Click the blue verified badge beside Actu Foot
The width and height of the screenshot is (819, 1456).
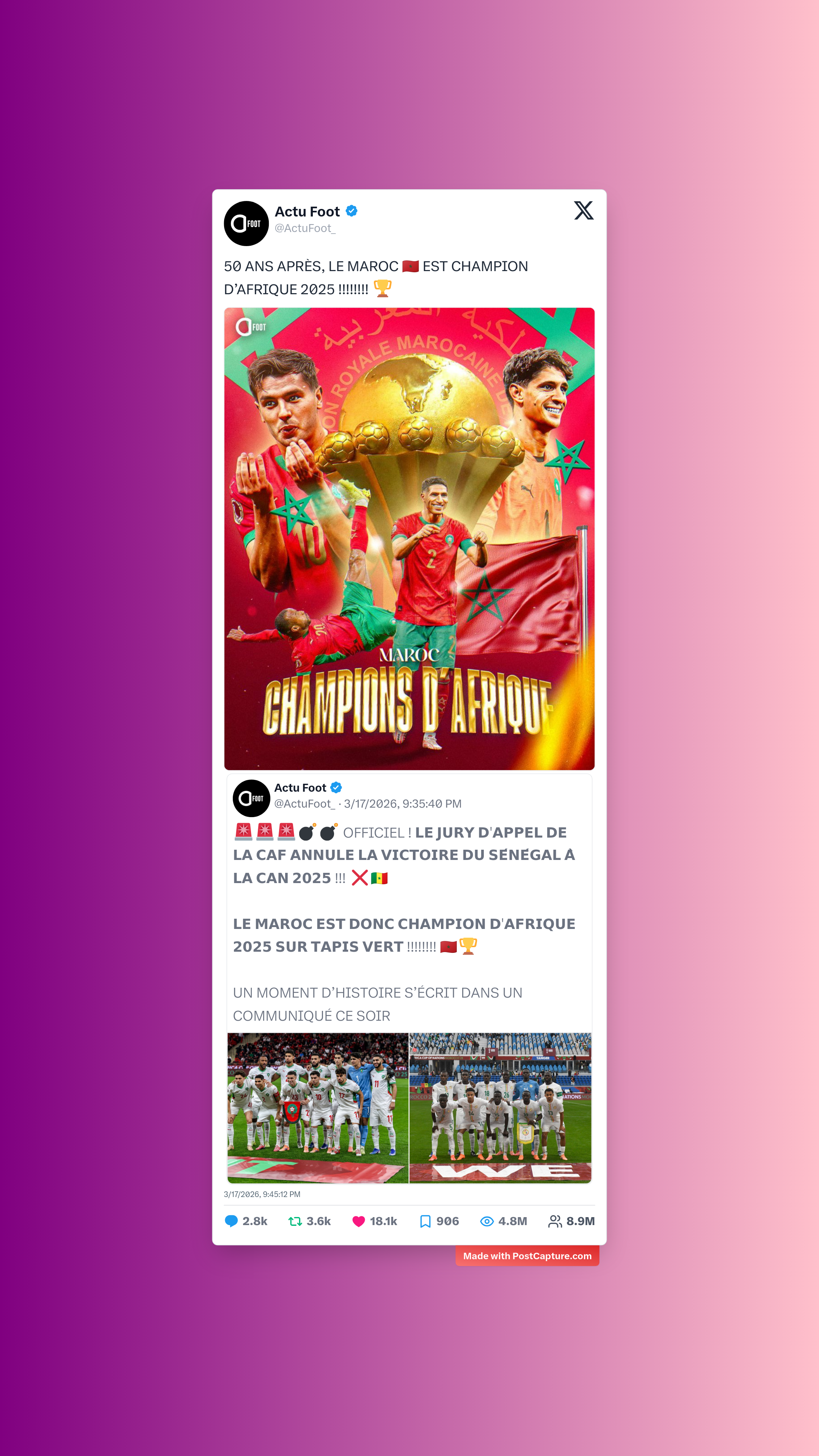coord(351,211)
